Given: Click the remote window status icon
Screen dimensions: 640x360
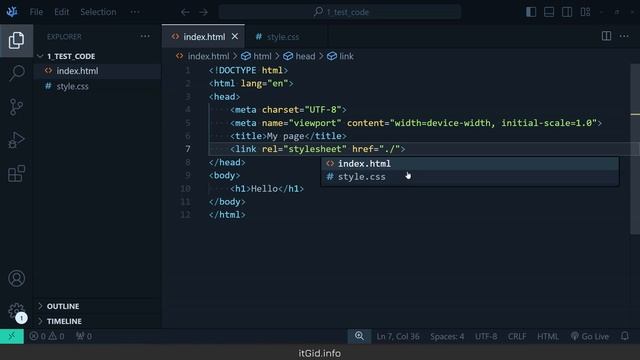Looking at the screenshot, I should [12, 336].
